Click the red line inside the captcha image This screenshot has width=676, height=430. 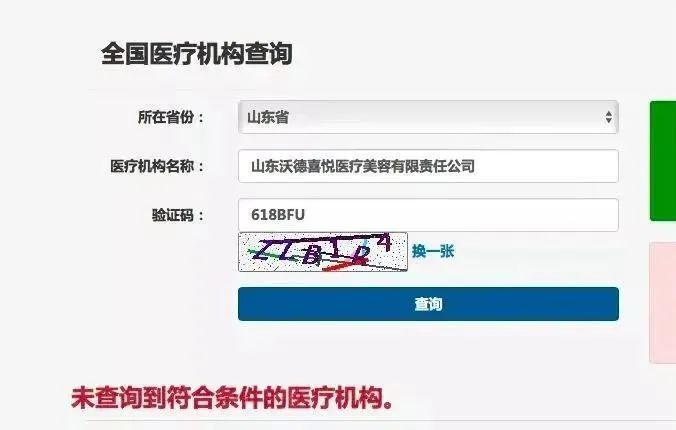click(x=343, y=266)
